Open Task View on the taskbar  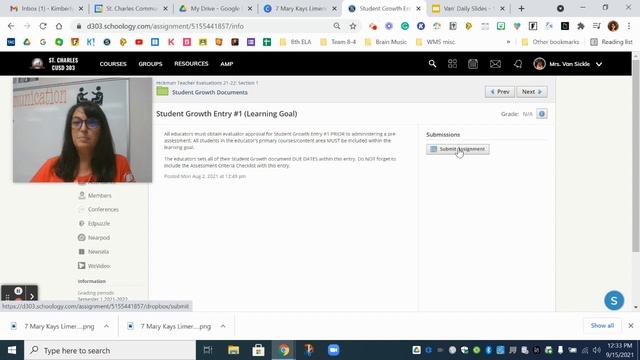208,350
